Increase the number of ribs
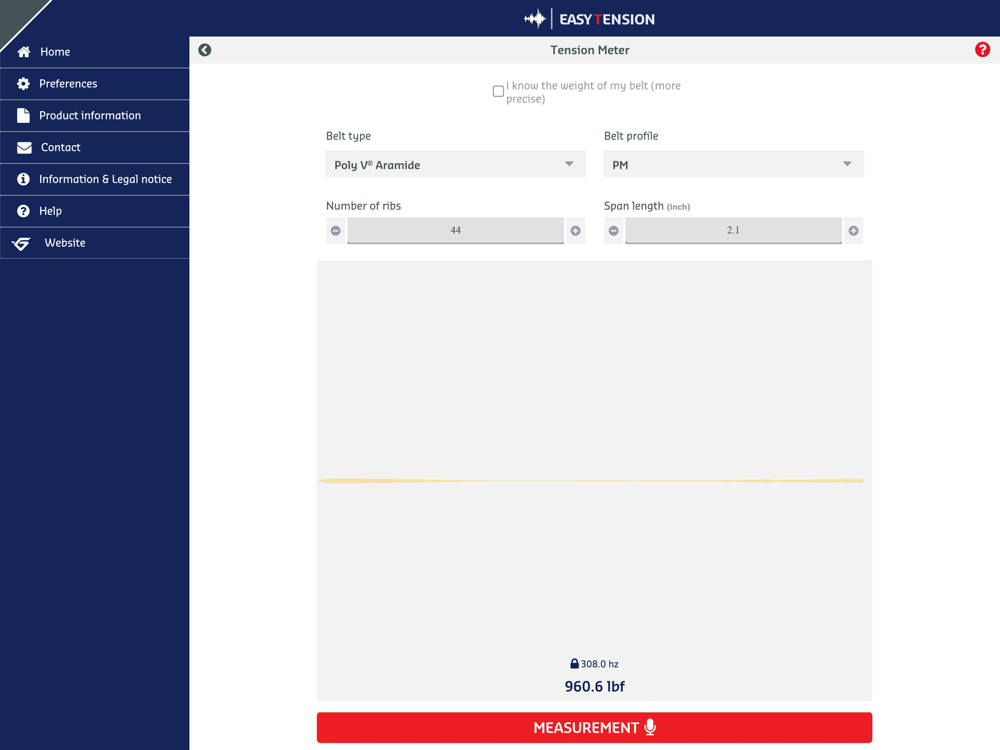The width and height of the screenshot is (1000, 750). 575,231
